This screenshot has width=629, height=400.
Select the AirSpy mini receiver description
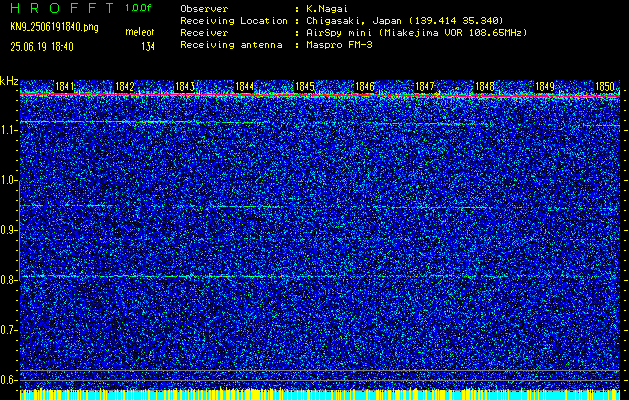point(417,33)
